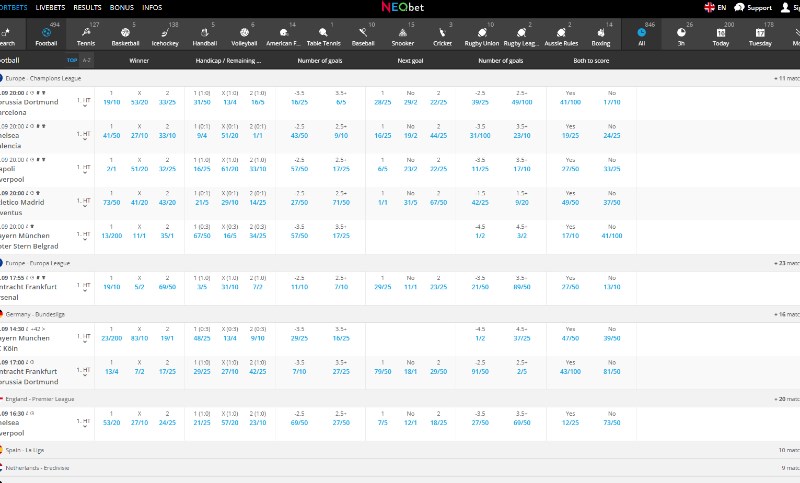Expand 1.HT dropdown for Atletico Madrid Juventus
Screen dimensions: 800x483
pos(84,202)
